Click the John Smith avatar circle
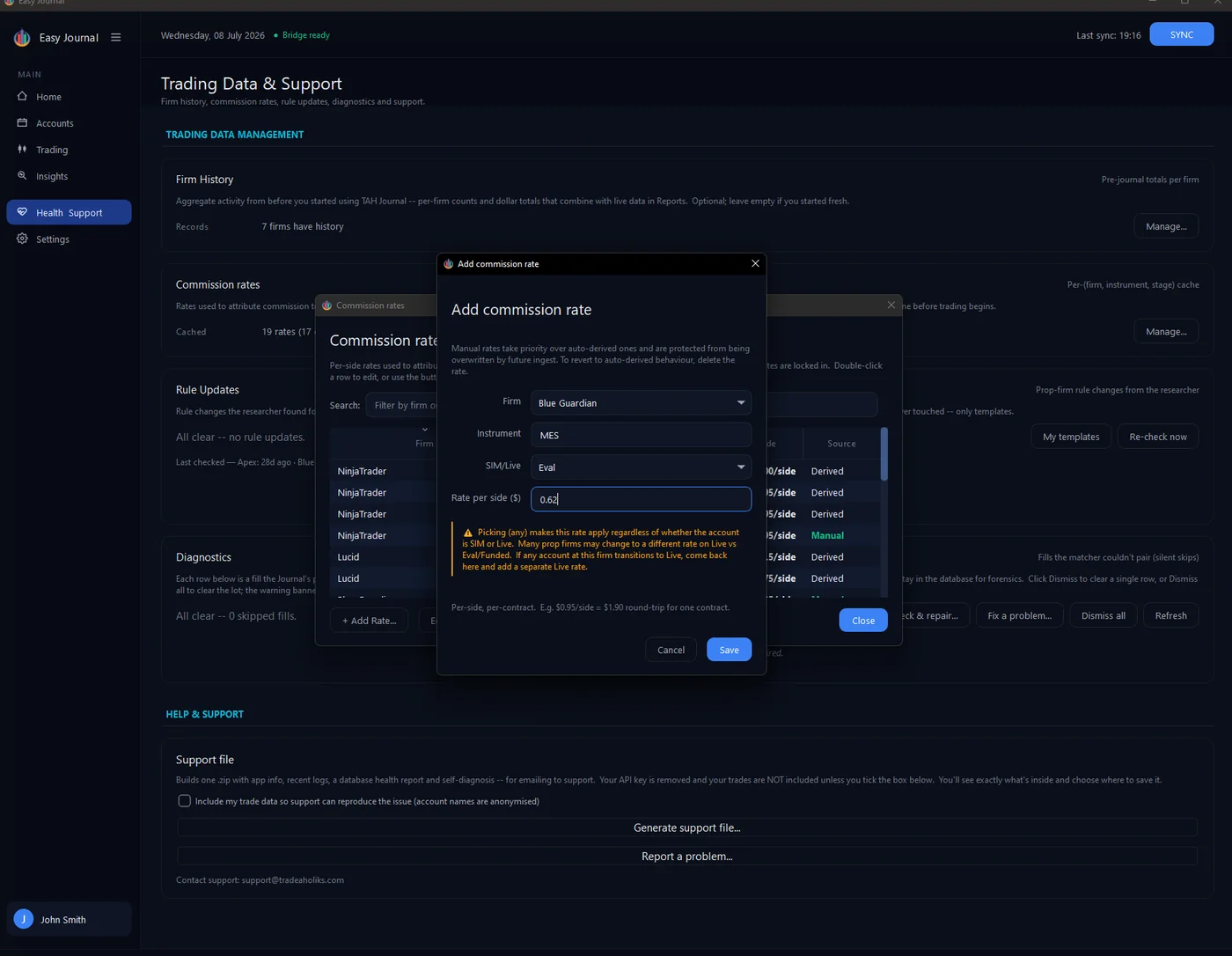The width and height of the screenshot is (1232, 956). [x=24, y=919]
